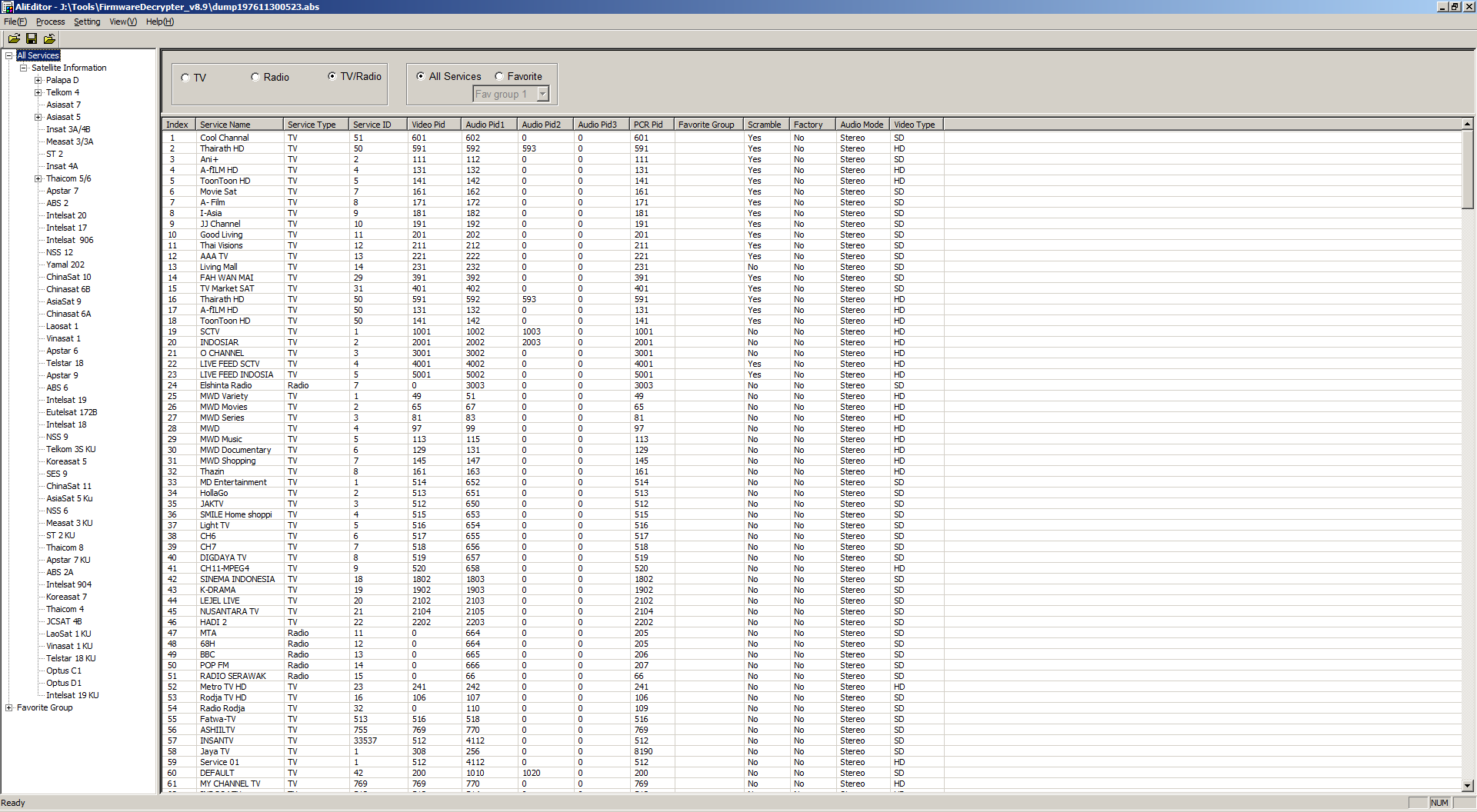Select Eutelsat 172B in the tree
The image size is (1477, 812).
[72, 412]
